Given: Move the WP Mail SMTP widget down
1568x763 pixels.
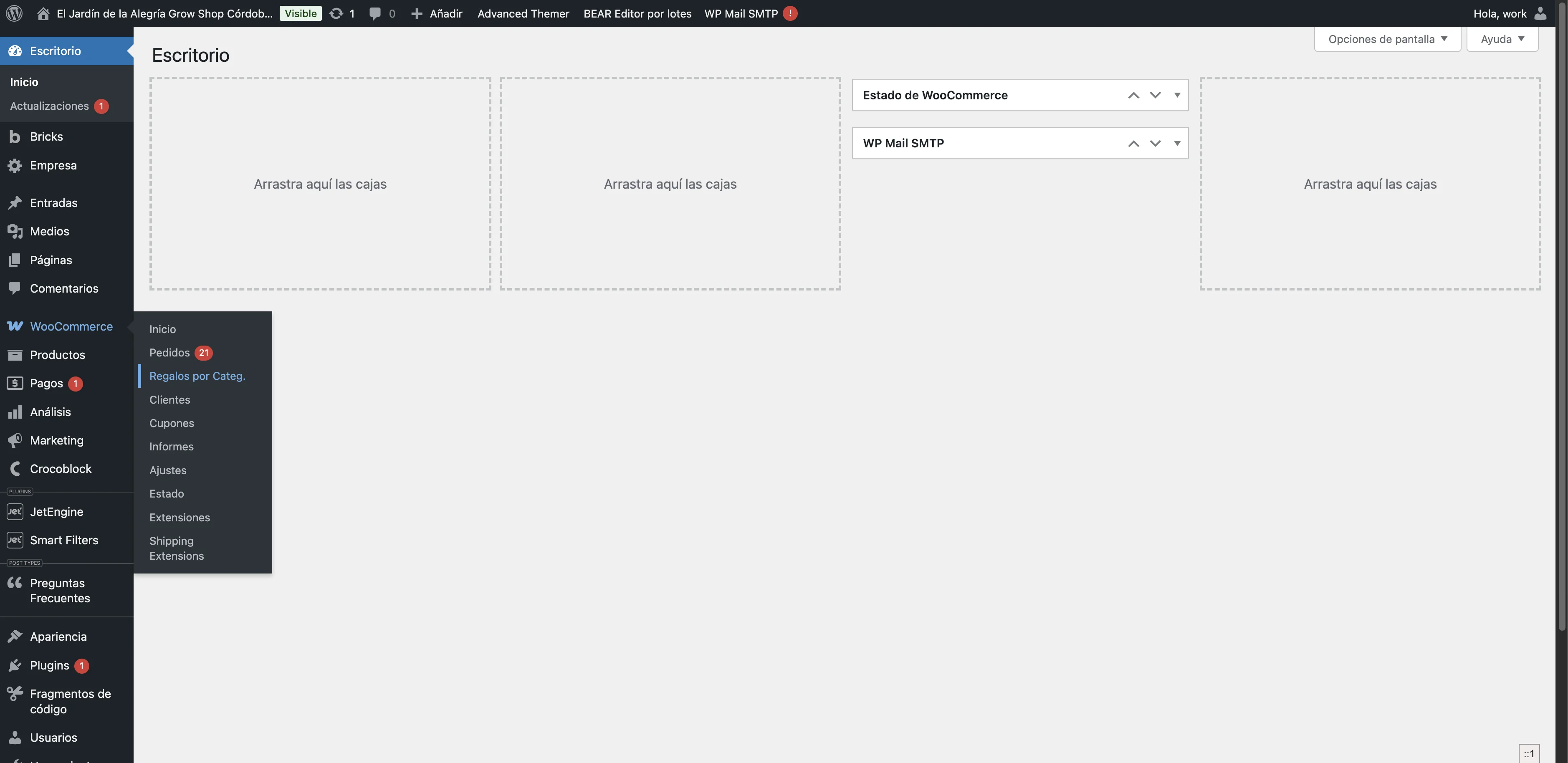Looking at the screenshot, I should [x=1155, y=143].
